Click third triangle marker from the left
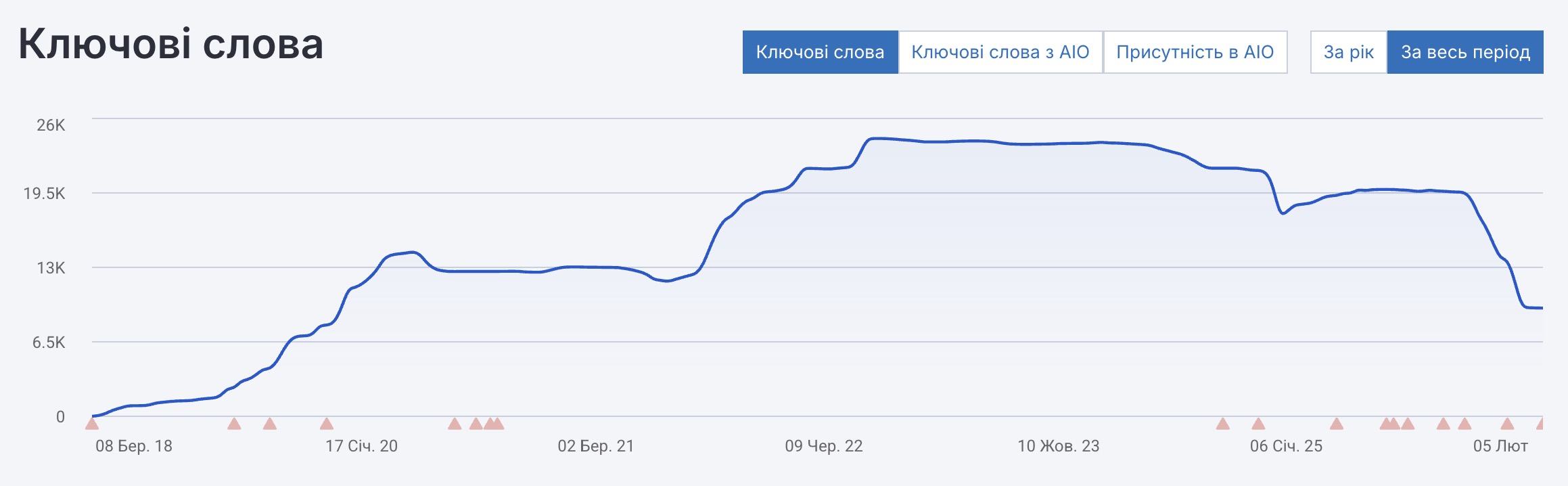 269,424
